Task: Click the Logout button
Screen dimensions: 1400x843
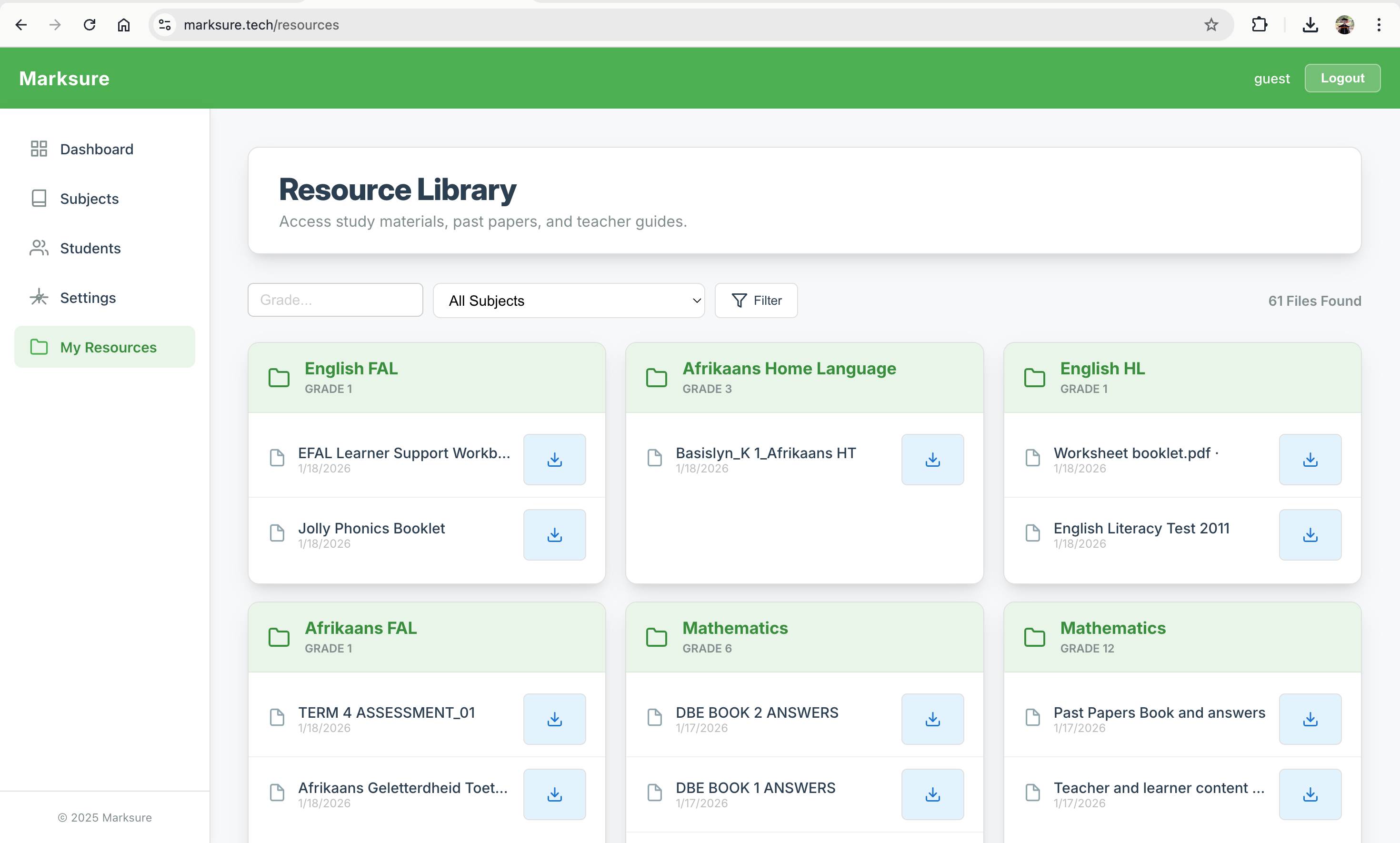Action: [x=1342, y=79]
